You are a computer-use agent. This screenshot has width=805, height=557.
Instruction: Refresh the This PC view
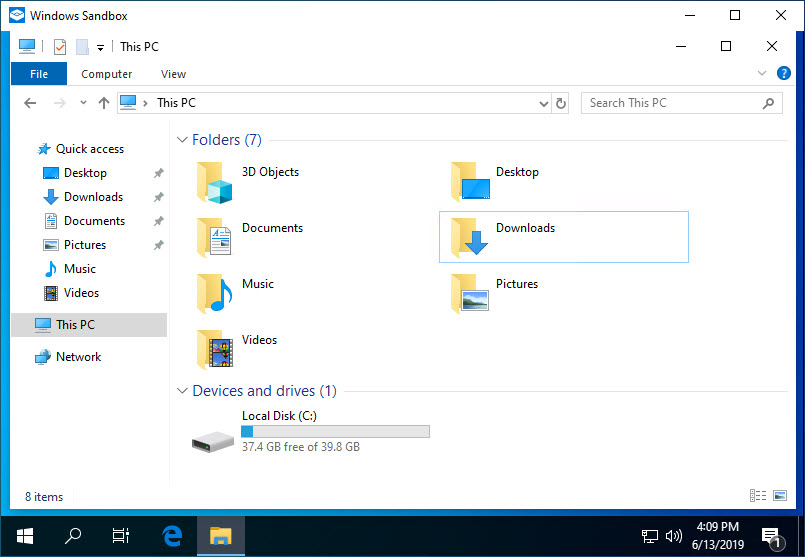[x=561, y=103]
